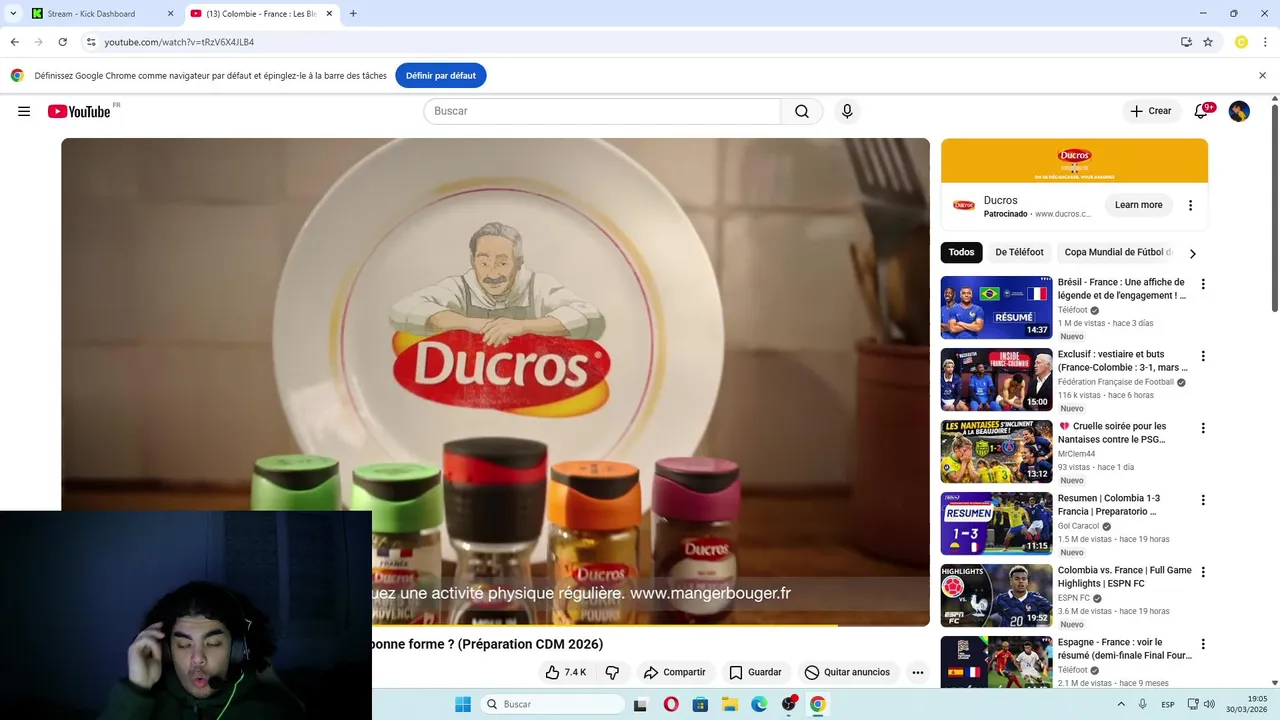Open Brésil - France video thumbnail

coord(996,308)
